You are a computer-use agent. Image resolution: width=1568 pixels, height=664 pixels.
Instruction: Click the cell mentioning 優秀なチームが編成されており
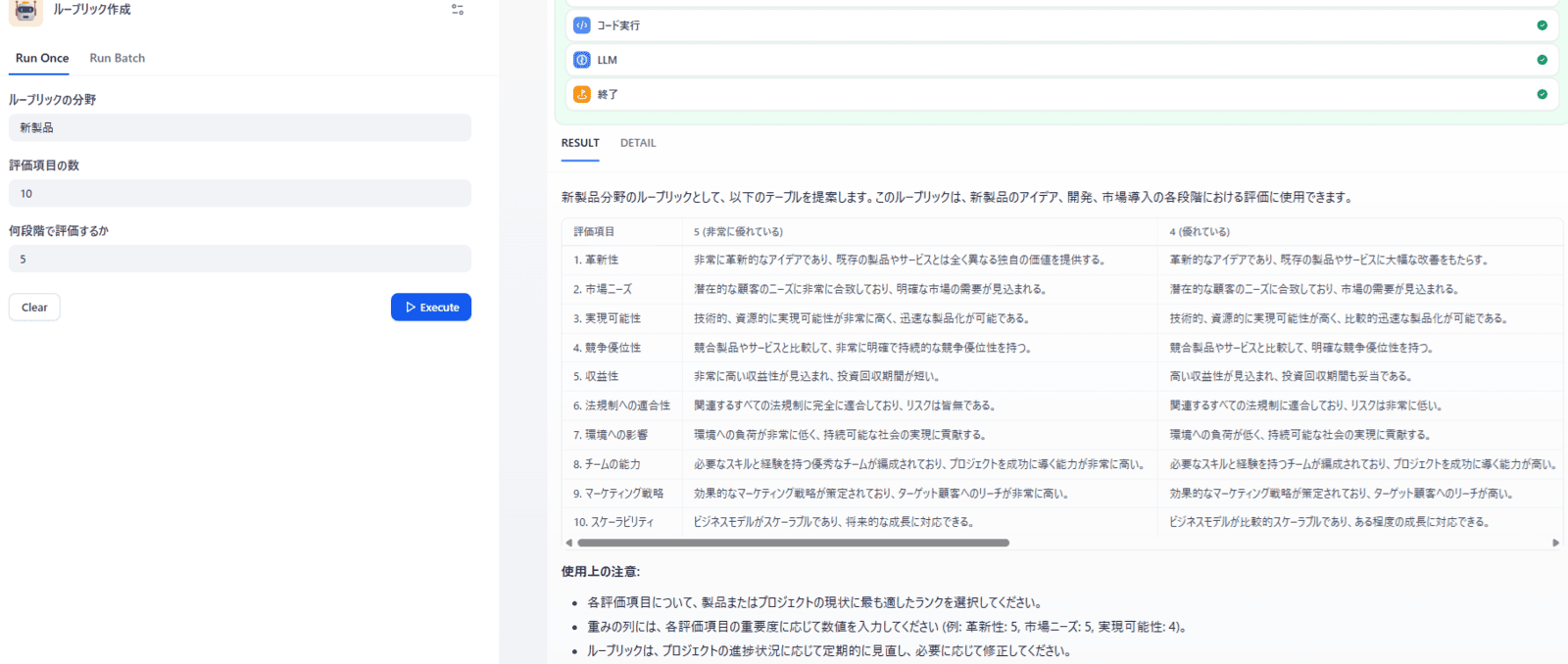point(919,464)
